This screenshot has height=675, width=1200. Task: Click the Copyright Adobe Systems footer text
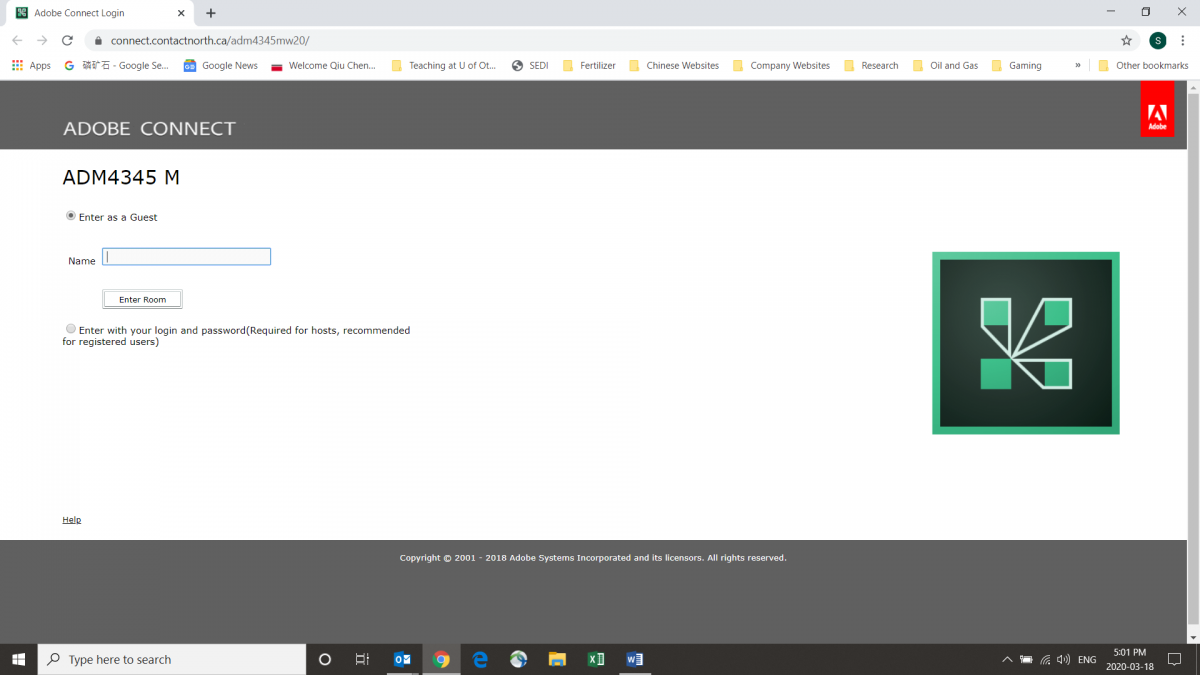[x=593, y=558]
